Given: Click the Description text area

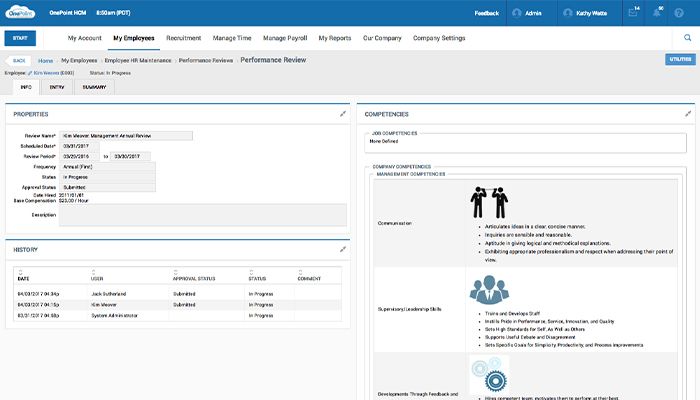Looking at the screenshot, I should tap(203, 215).
